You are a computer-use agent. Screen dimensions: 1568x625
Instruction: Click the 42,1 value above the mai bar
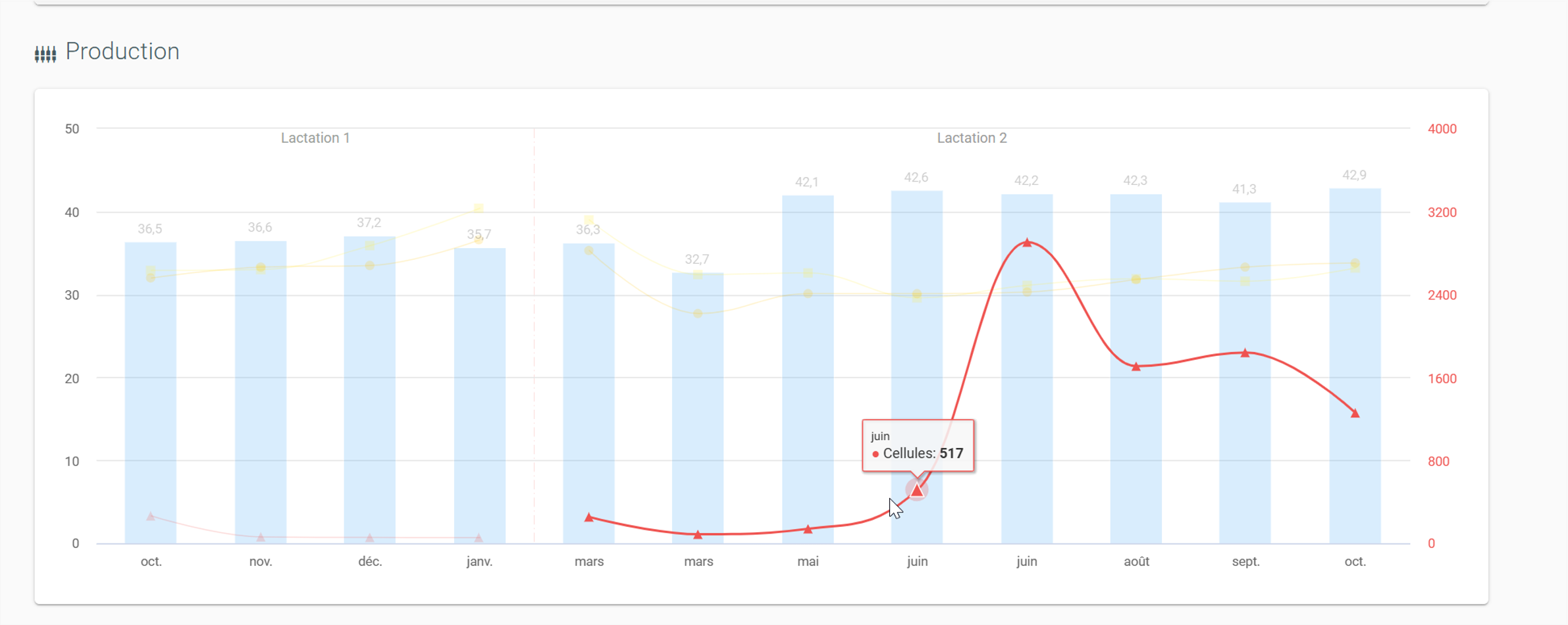807,182
